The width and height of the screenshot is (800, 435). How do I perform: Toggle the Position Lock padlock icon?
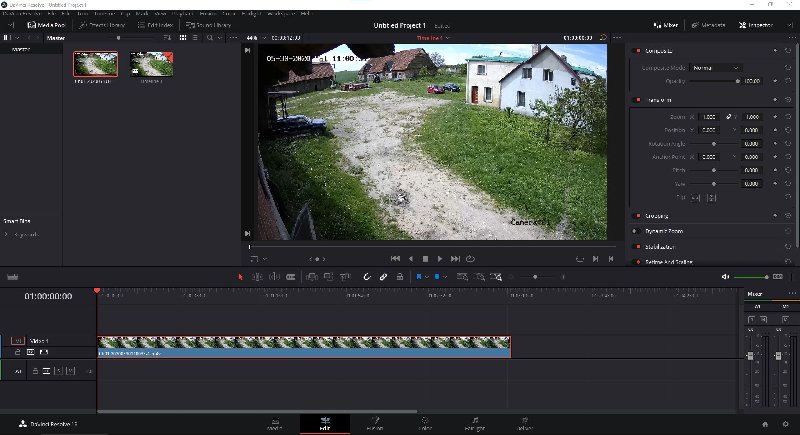[400, 277]
